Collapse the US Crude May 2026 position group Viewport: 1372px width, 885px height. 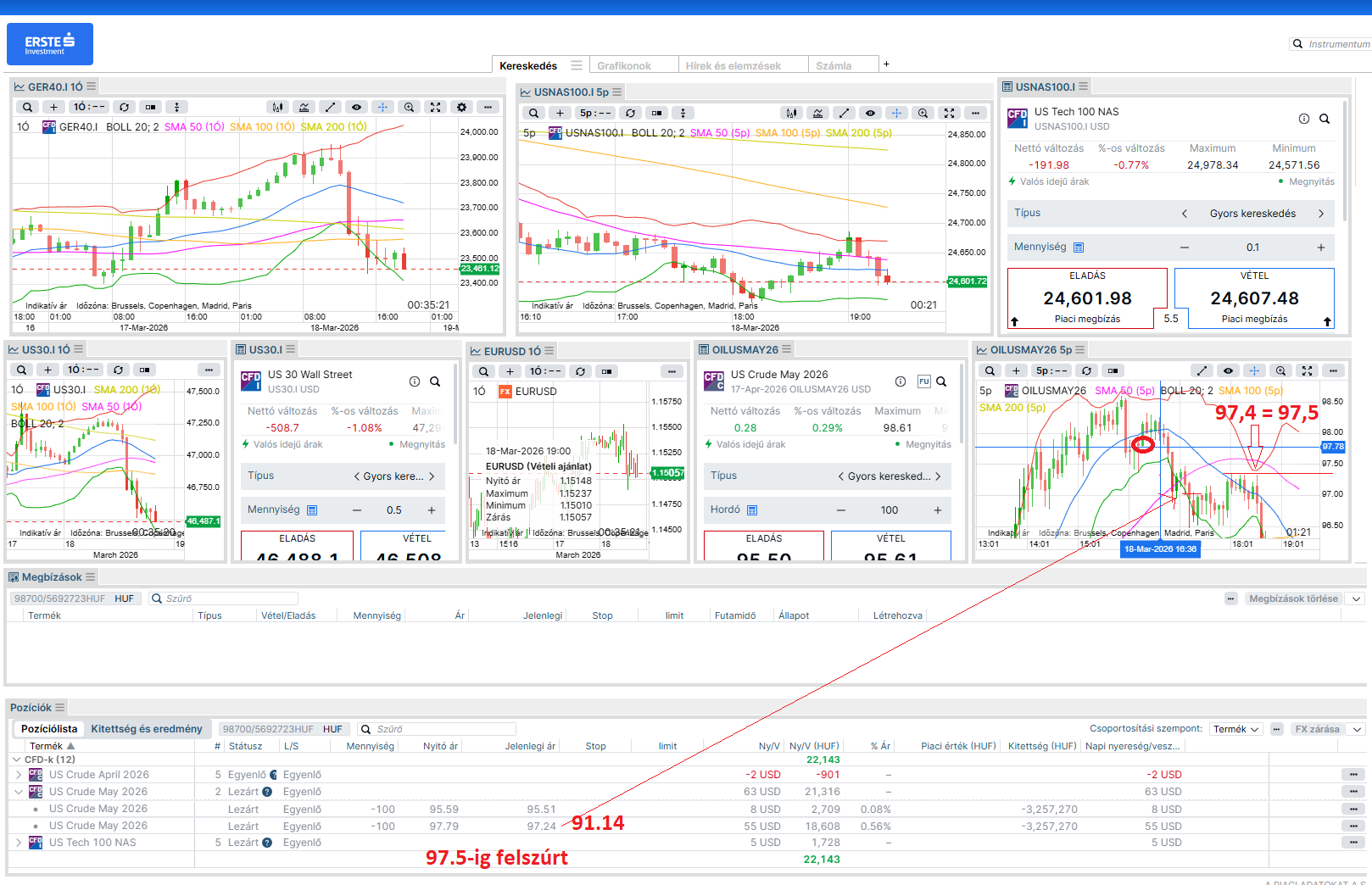coord(19,792)
